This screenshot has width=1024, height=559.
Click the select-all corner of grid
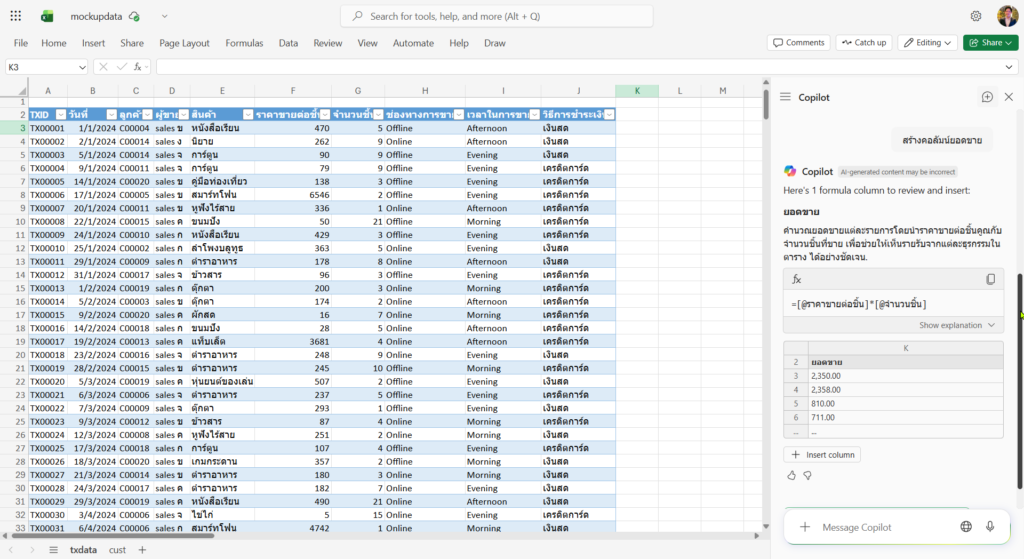[x=23, y=91]
